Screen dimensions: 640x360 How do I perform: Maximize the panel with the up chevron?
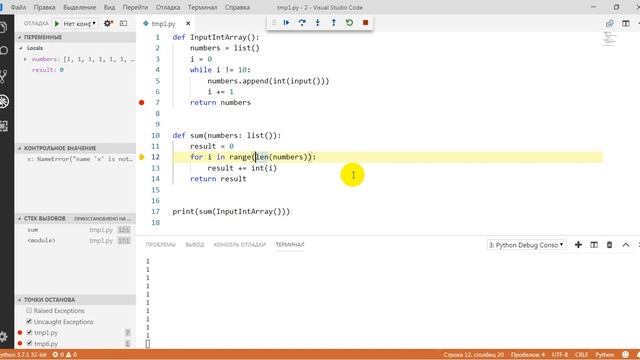tap(626, 244)
